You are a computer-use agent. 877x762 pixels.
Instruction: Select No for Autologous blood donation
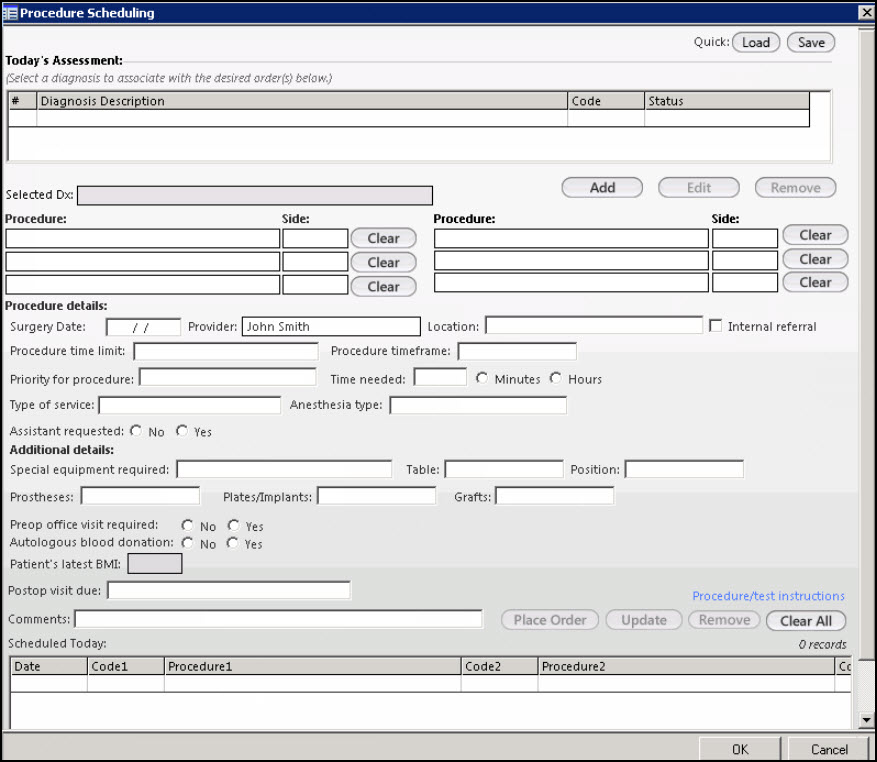tap(187, 543)
